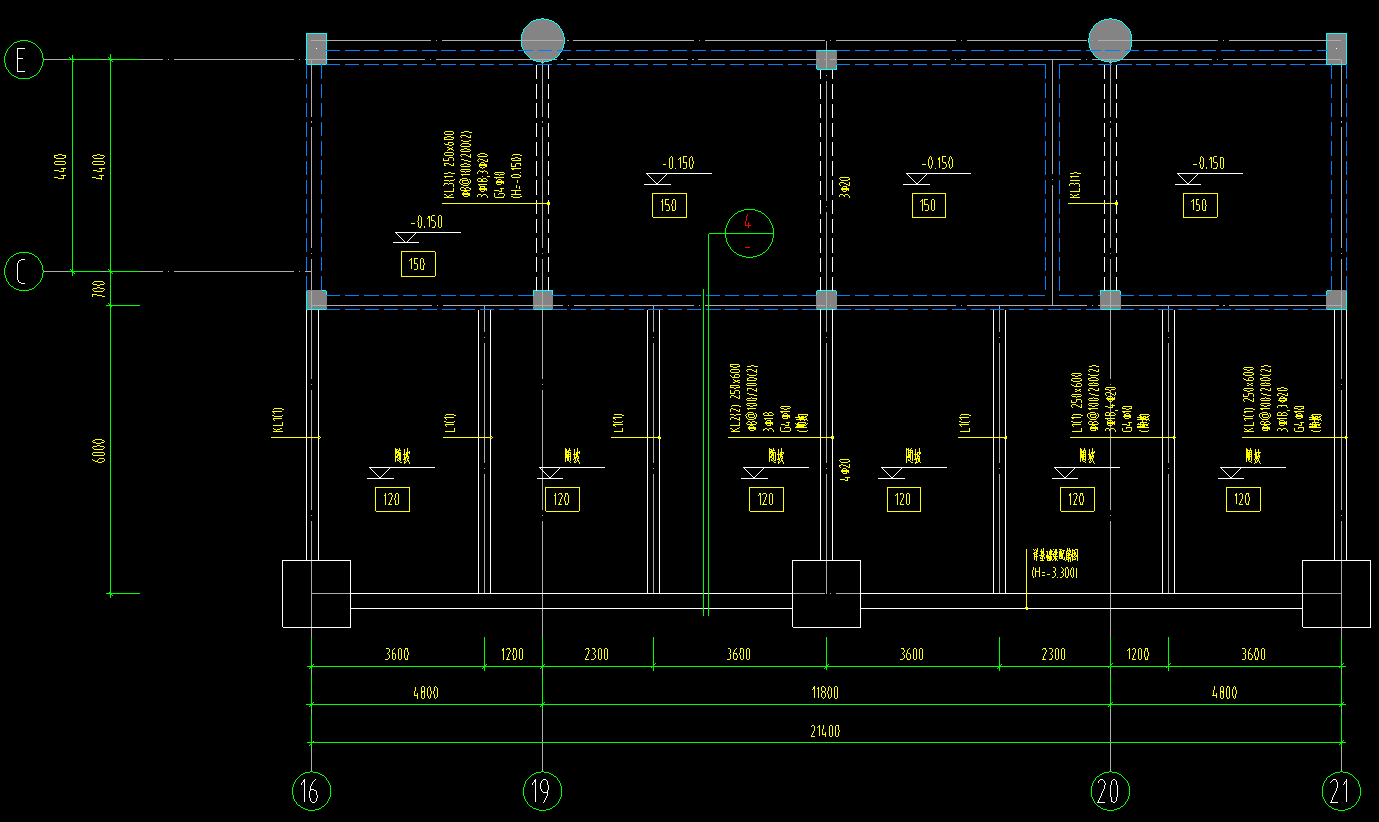Select the vertical 700 dimension text
Image resolution: width=1379 pixels, height=822 pixels.
99,288
